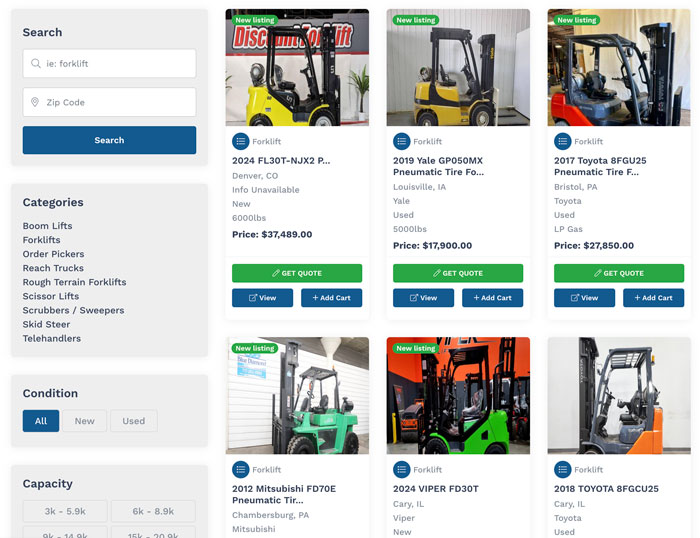Image resolution: width=700 pixels, height=538 pixels.
Task: View the 2019 Yale GP050MX listing
Action: click(x=423, y=298)
